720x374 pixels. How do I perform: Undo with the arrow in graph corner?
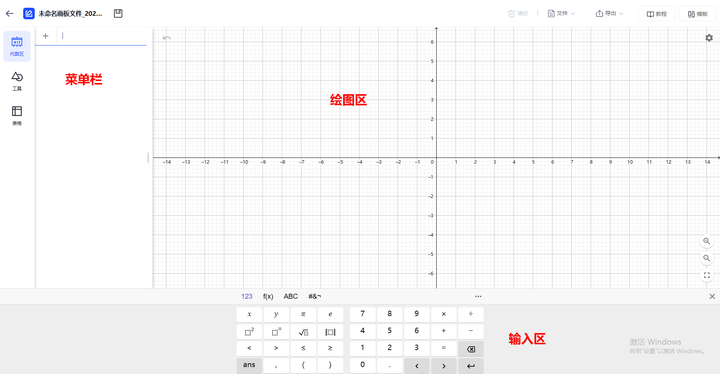pyautogui.click(x=167, y=38)
